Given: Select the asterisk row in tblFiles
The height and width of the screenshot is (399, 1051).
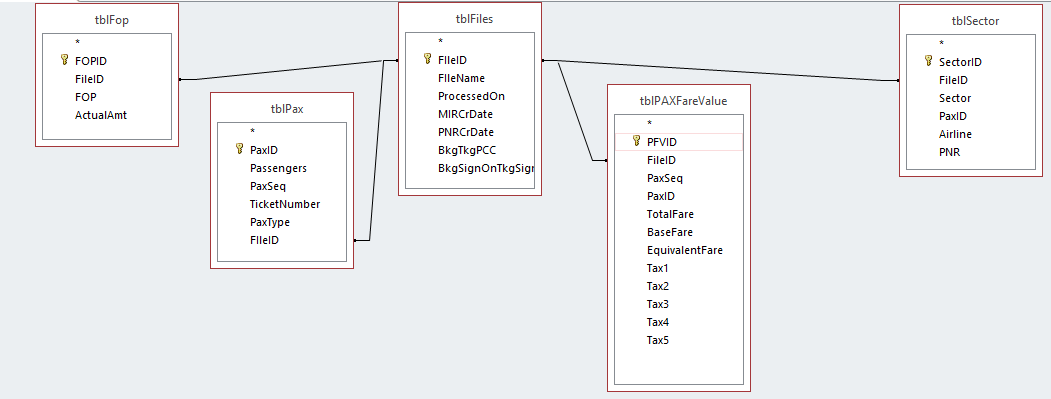Looking at the screenshot, I should (470, 42).
